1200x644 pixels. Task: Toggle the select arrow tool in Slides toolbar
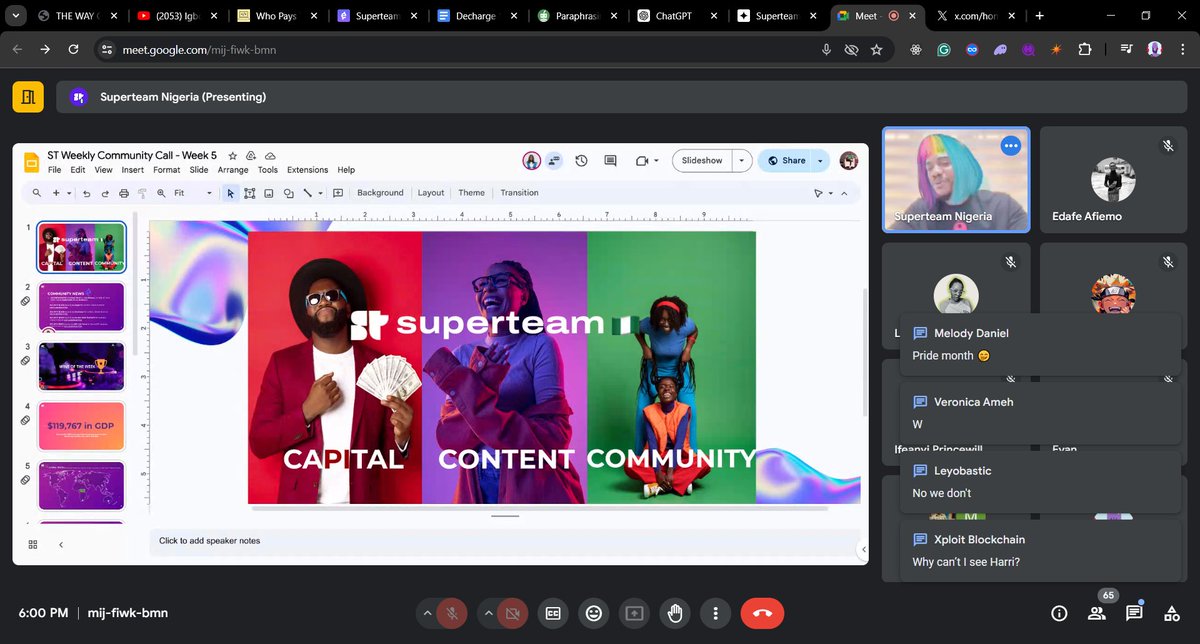231,193
